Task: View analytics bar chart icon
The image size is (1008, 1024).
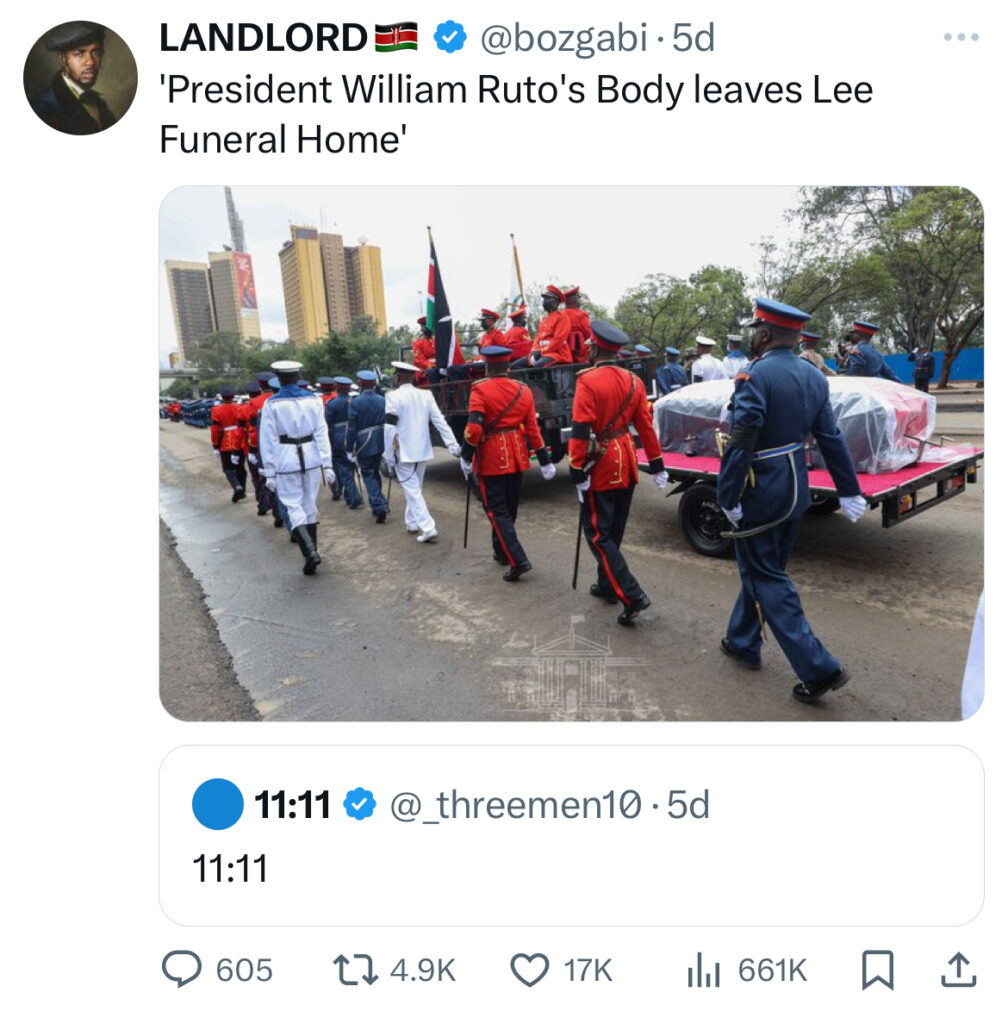Action: 704,970
